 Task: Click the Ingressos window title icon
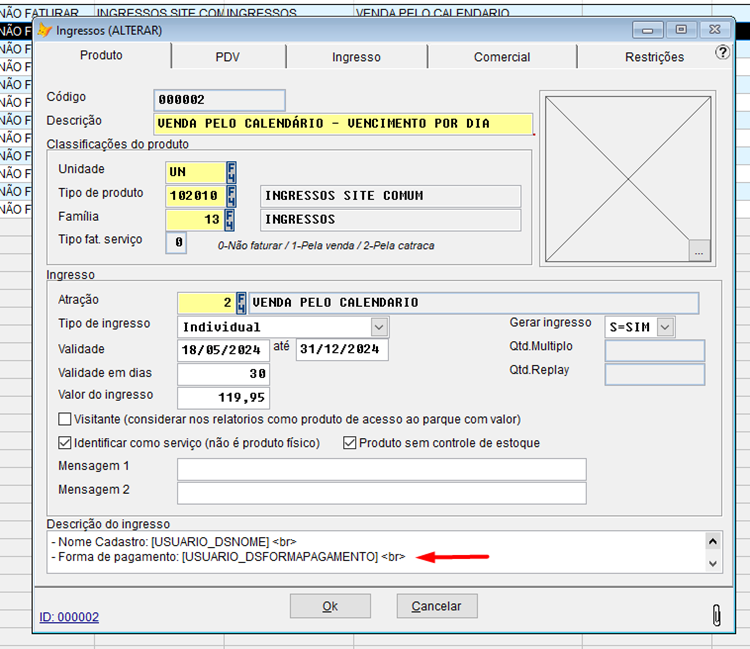tap(45, 30)
